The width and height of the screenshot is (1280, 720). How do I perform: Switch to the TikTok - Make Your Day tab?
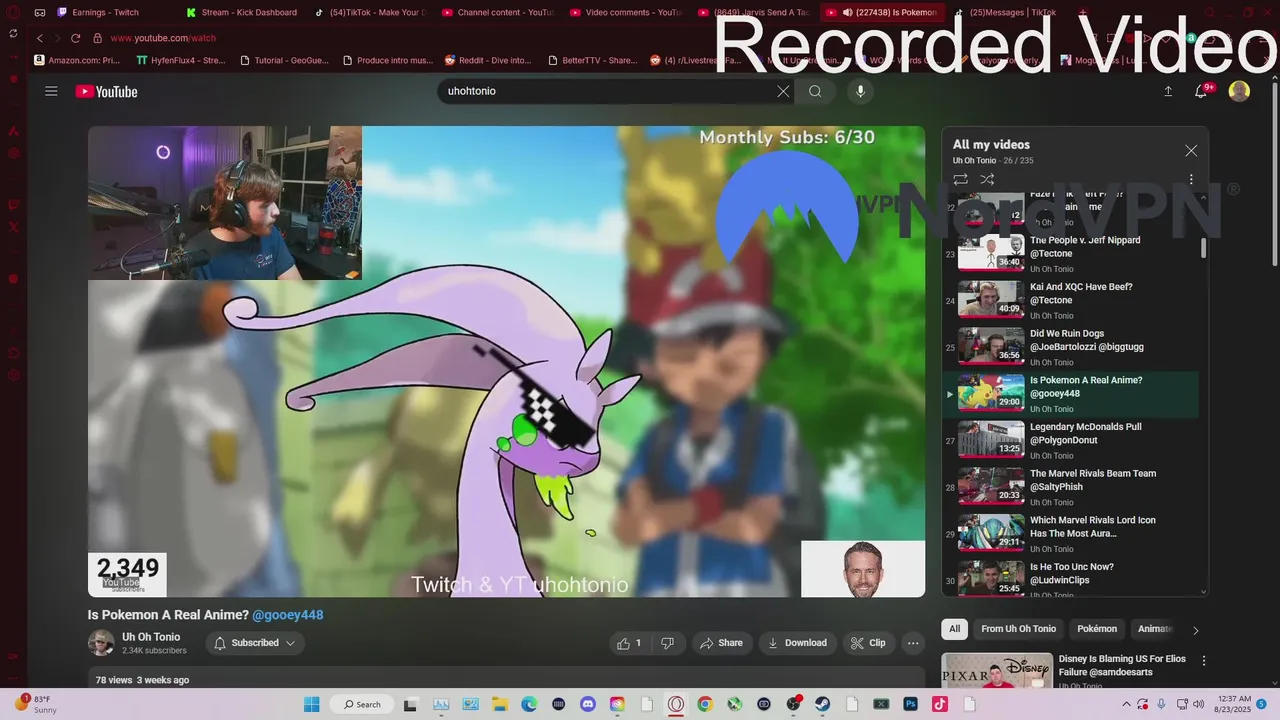[370, 12]
